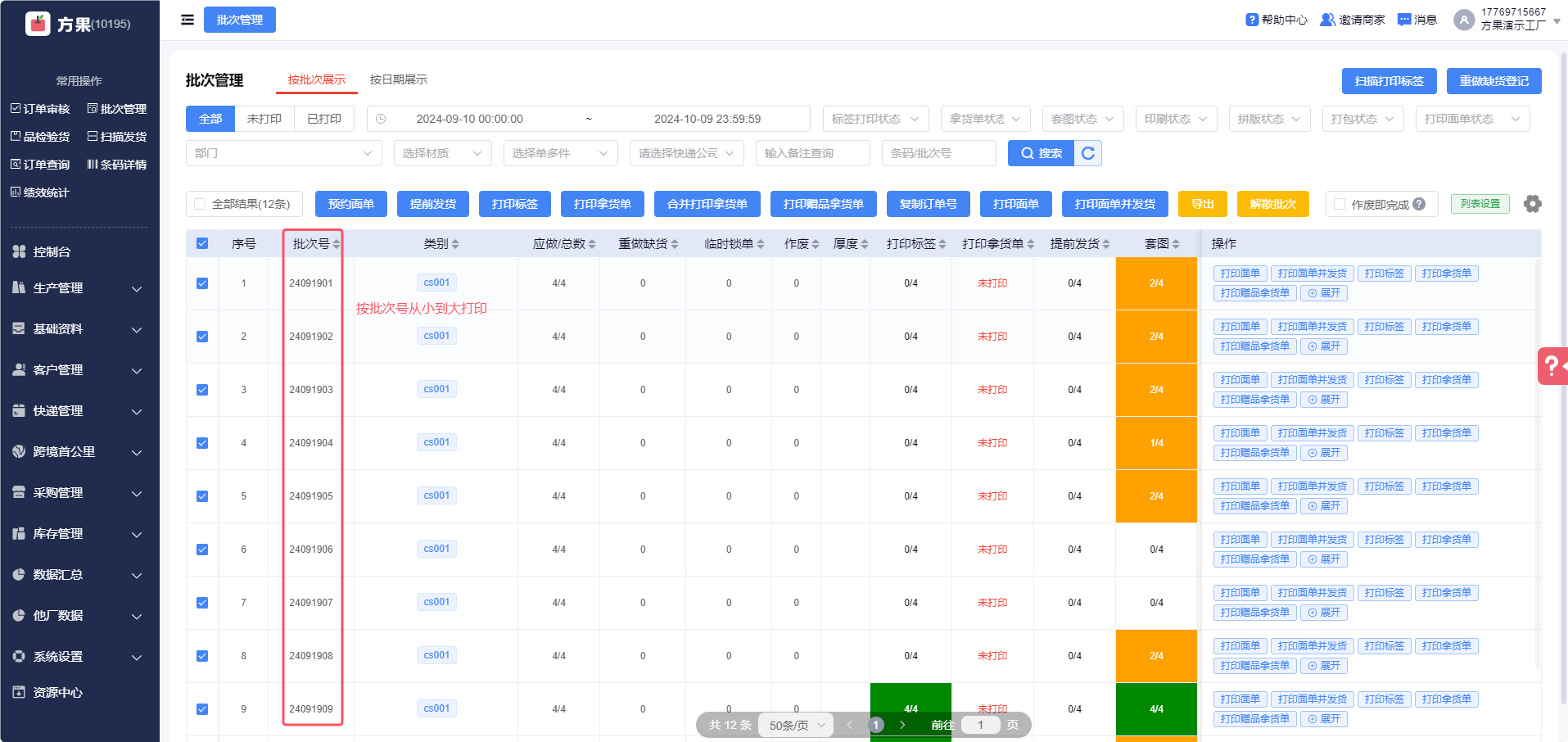The width and height of the screenshot is (1568, 742).
Task: Expand the 生产管理 sidebar menu
Action: (78, 288)
